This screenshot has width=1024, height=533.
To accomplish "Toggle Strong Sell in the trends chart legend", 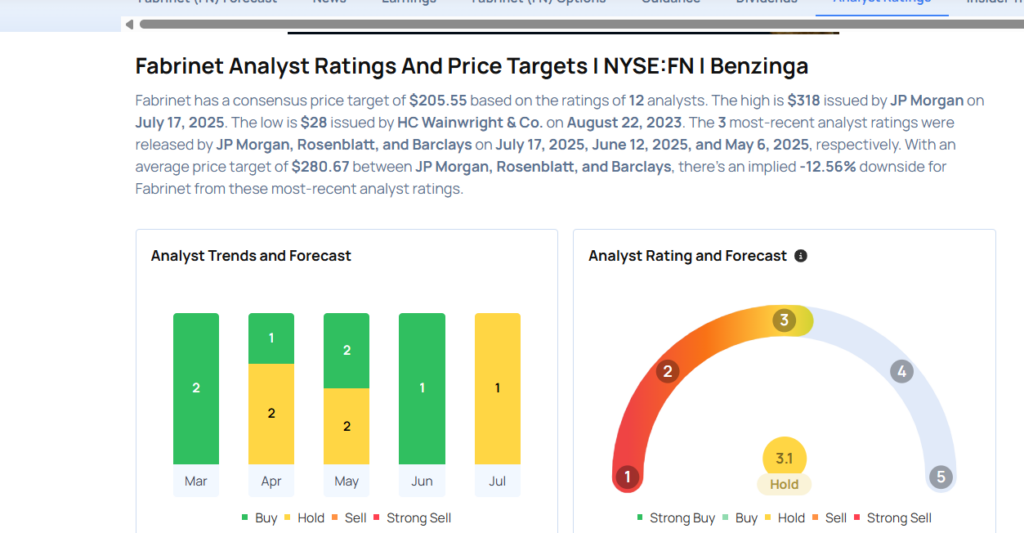I will tap(412, 518).
